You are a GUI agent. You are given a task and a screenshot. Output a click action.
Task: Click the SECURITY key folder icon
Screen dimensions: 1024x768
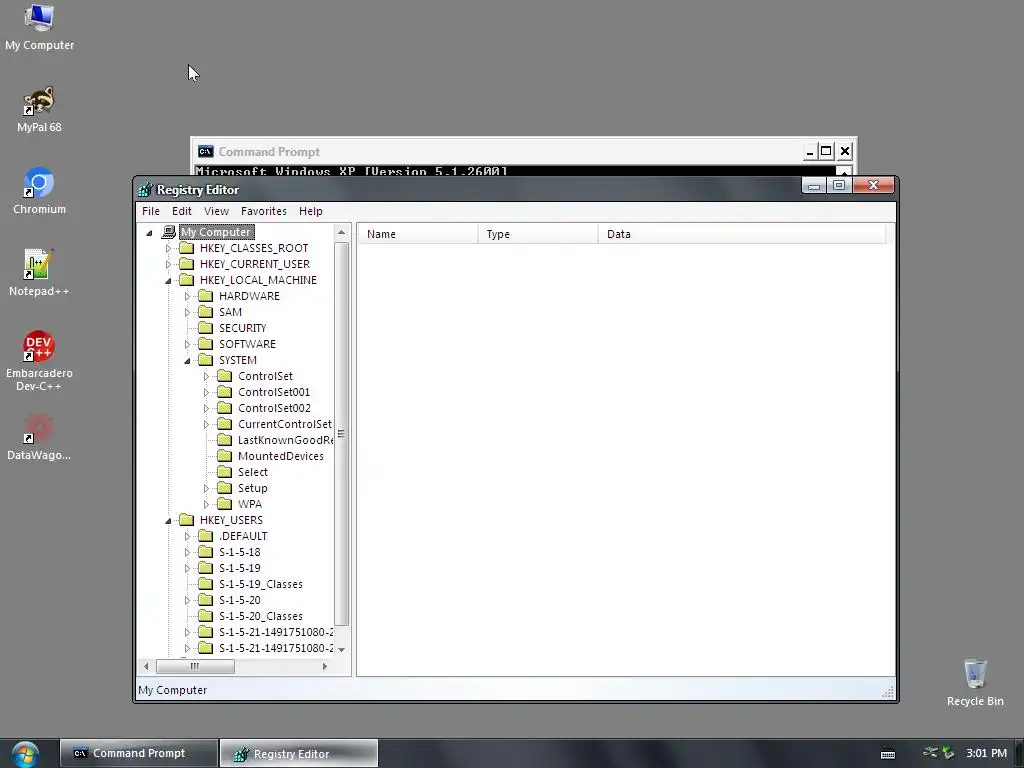point(206,328)
